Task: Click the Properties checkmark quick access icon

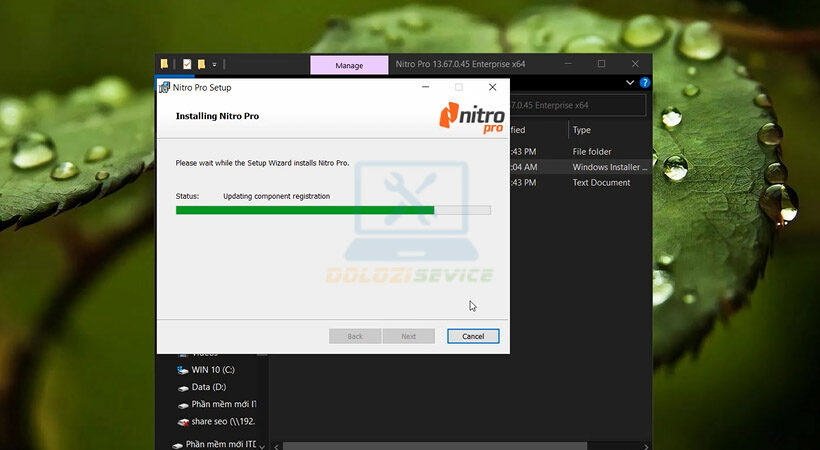Action: [187, 64]
